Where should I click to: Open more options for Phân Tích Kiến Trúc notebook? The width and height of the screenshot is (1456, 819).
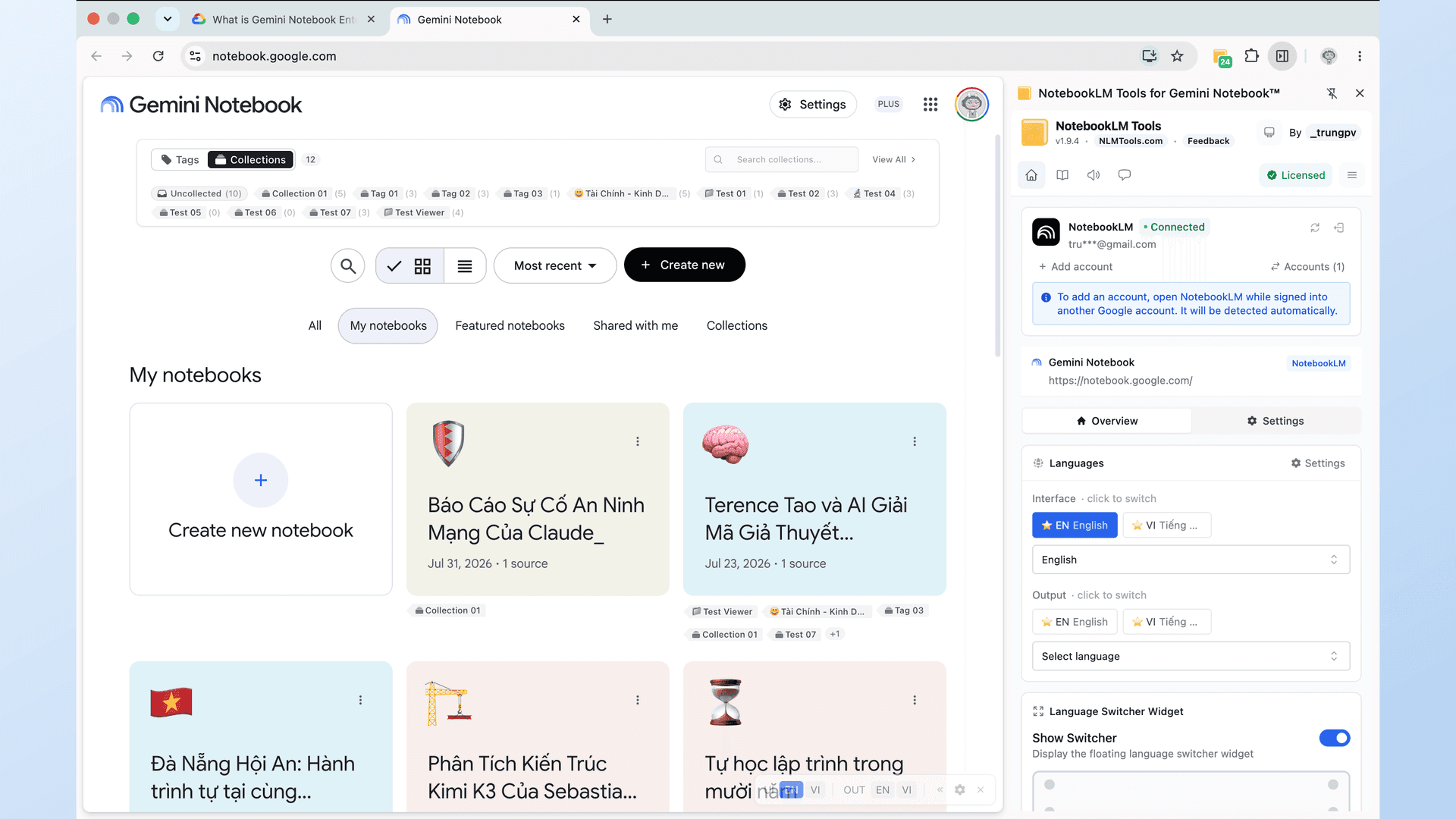click(638, 700)
